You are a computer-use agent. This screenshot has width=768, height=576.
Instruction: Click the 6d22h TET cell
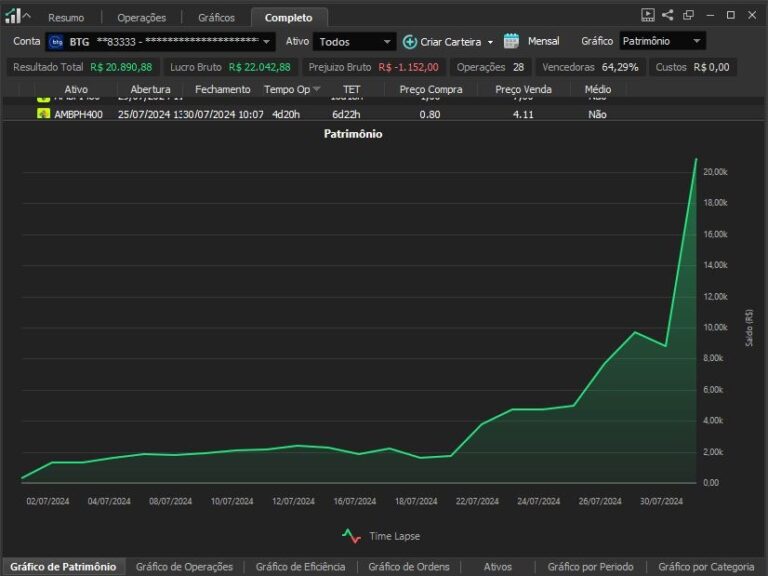click(346, 115)
